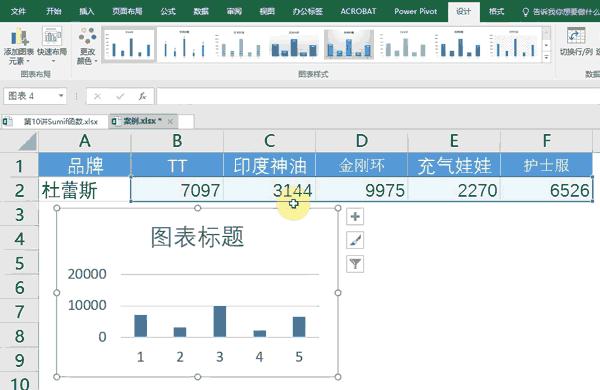Select column D header

point(362,141)
